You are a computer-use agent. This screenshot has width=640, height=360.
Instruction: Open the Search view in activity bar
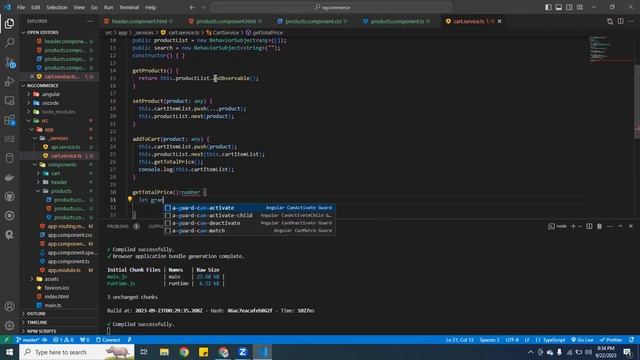tap(9, 42)
